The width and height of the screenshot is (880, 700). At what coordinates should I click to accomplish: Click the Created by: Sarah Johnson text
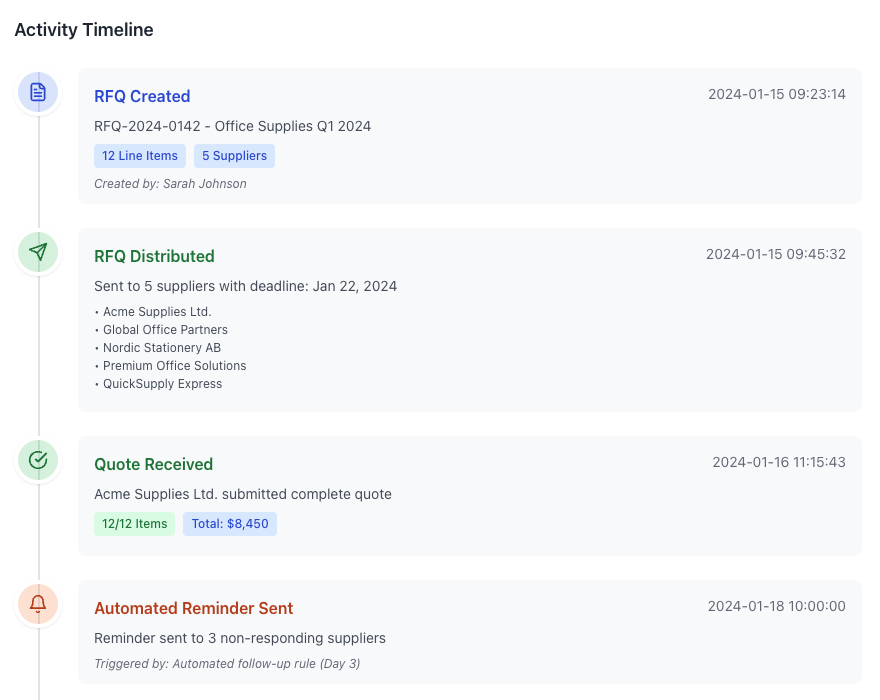click(170, 184)
